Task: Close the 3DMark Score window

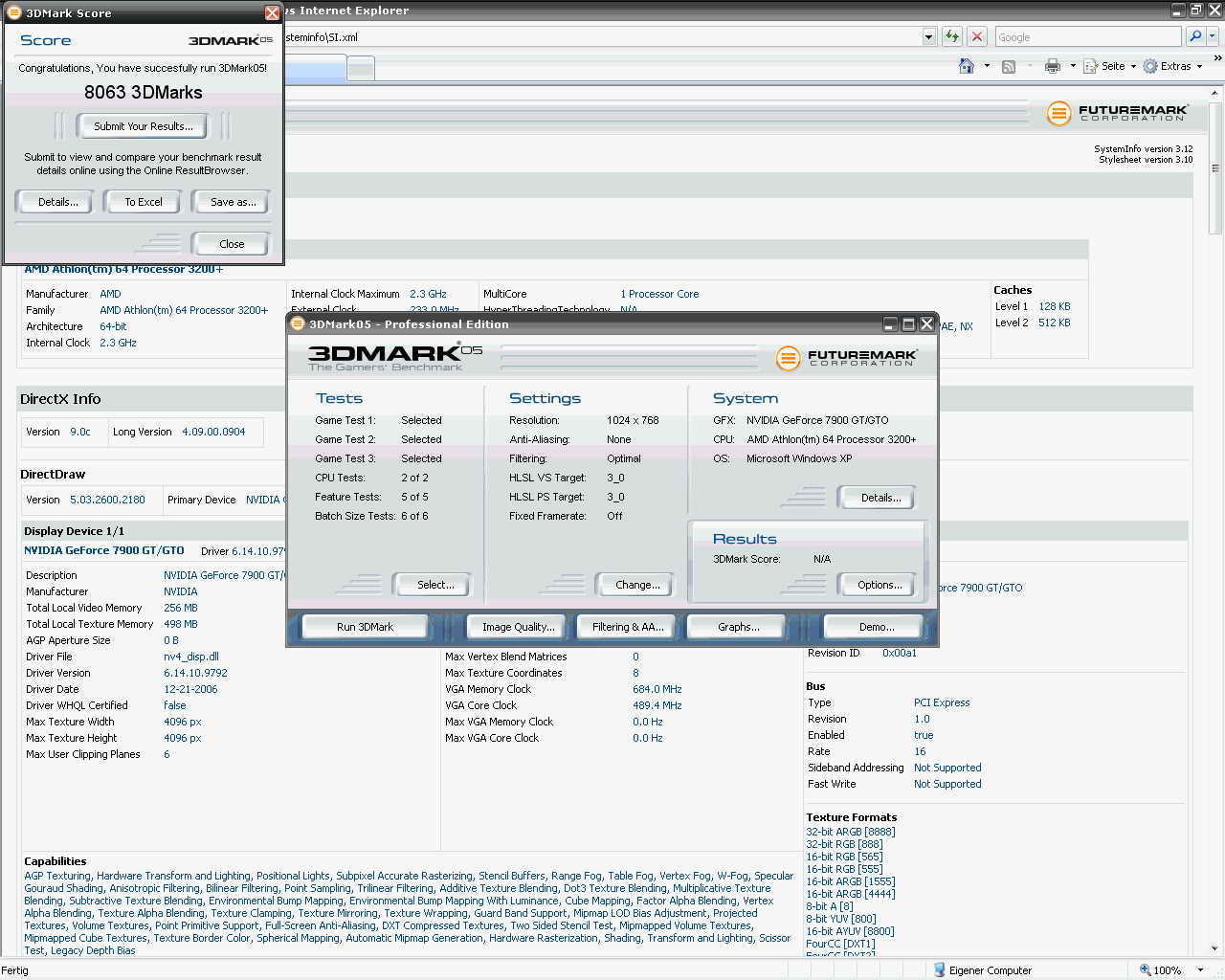Action: point(272,12)
